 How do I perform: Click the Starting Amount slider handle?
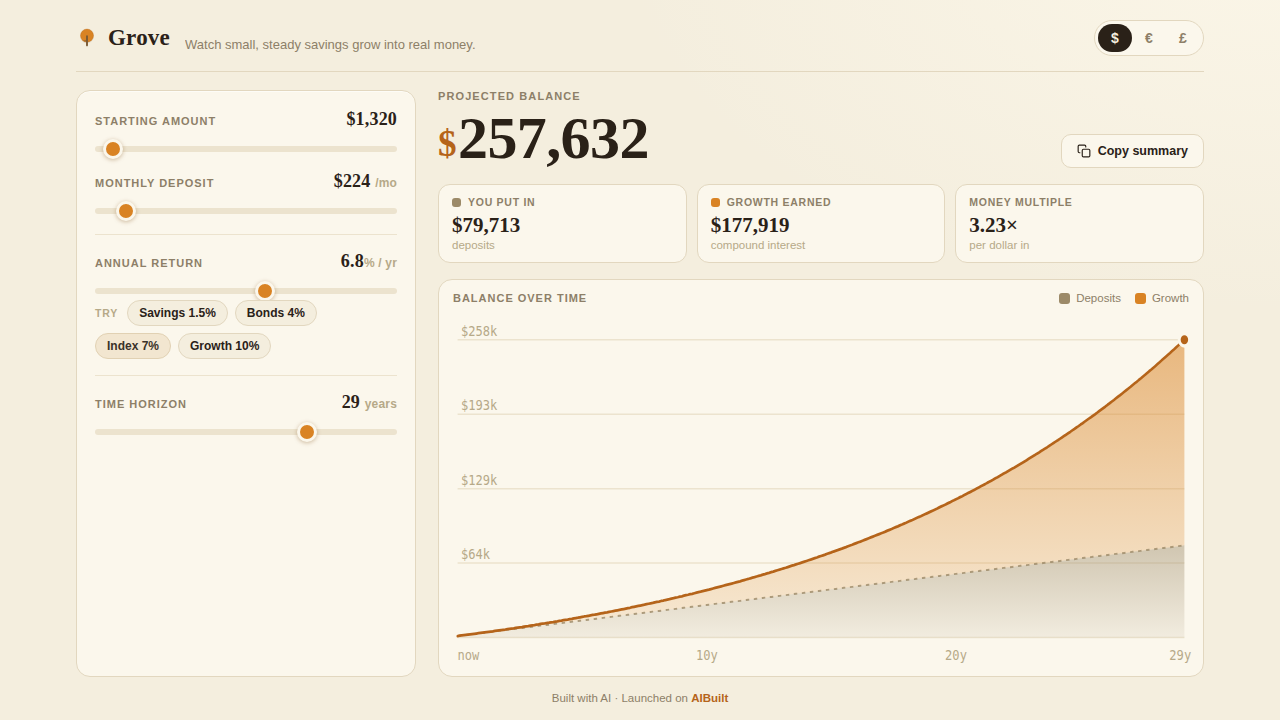(x=113, y=149)
